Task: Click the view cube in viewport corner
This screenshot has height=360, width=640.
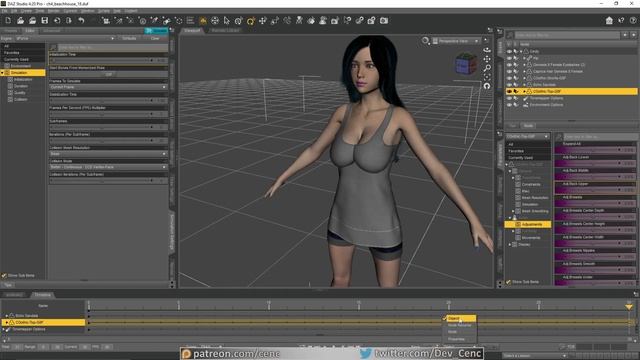Action: click(x=466, y=64)
